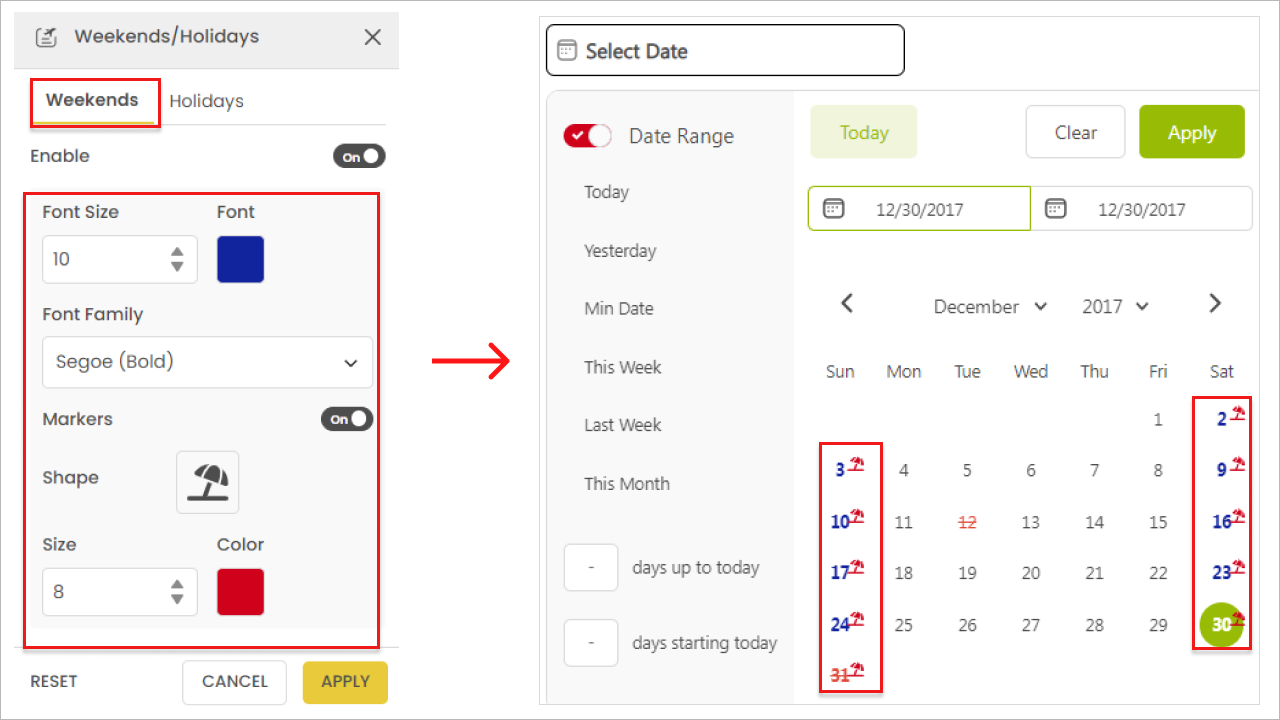
Task: Go to previous month arrow
Action: point(847,304)
